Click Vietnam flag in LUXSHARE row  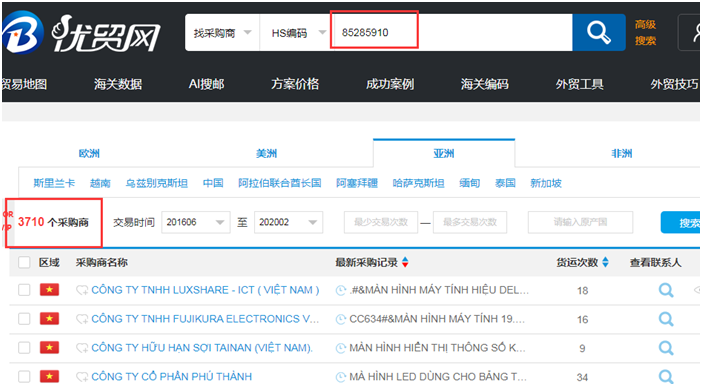pos(49,290)
